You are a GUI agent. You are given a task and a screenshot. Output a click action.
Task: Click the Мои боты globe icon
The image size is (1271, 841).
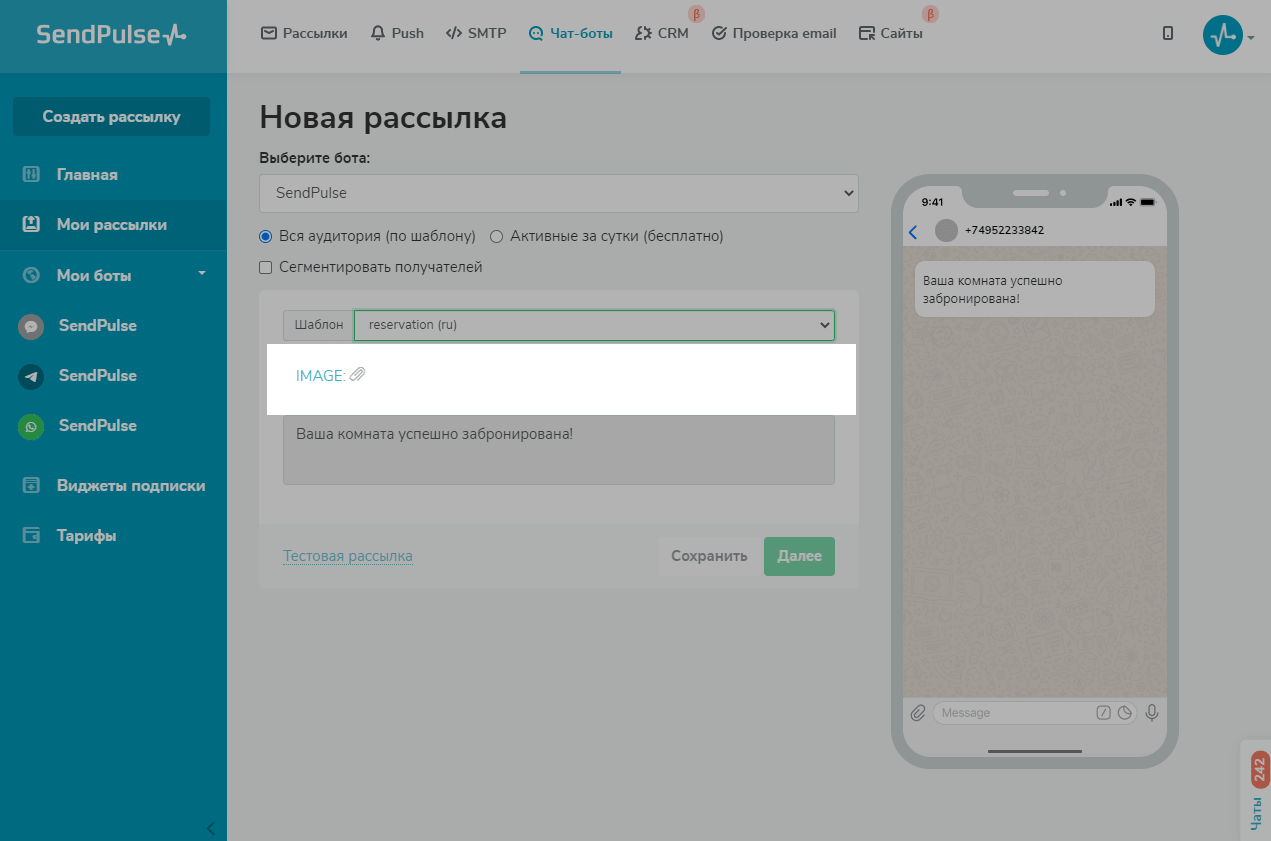(31, 274)
